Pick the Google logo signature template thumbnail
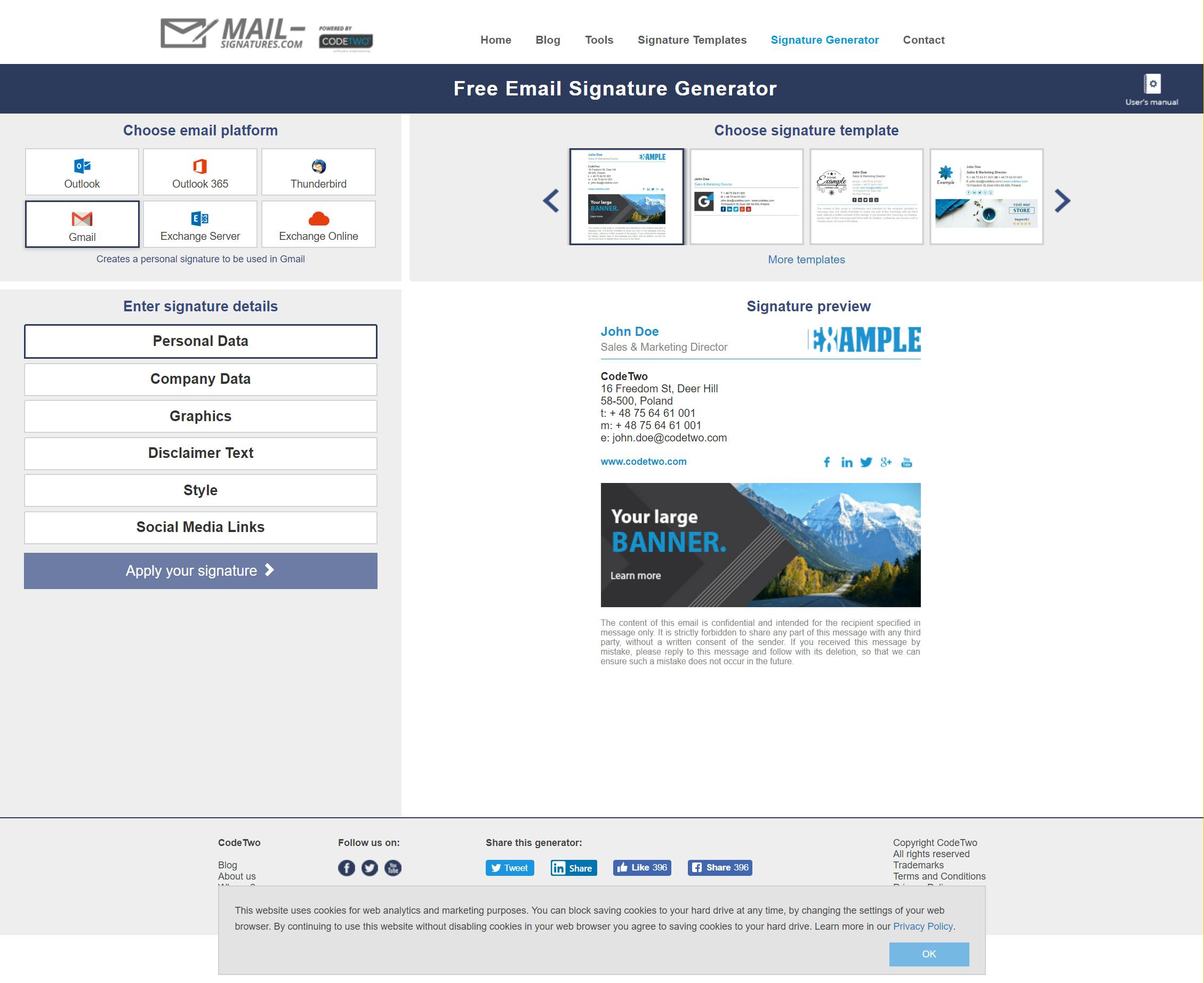This screenshot has width=1204, height=983. click(x=747, y=197)
